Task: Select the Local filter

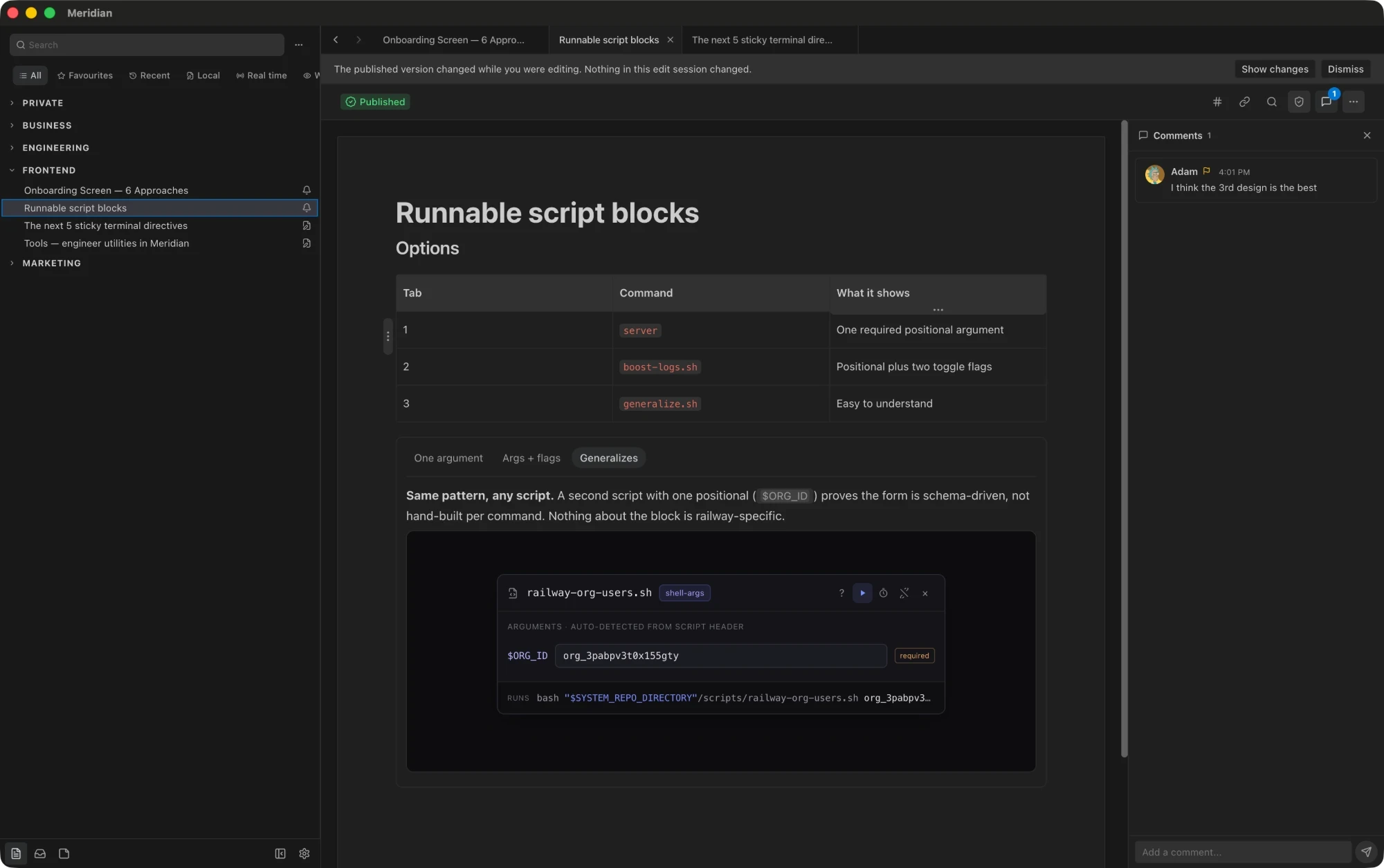Action: tap(203, 75)
